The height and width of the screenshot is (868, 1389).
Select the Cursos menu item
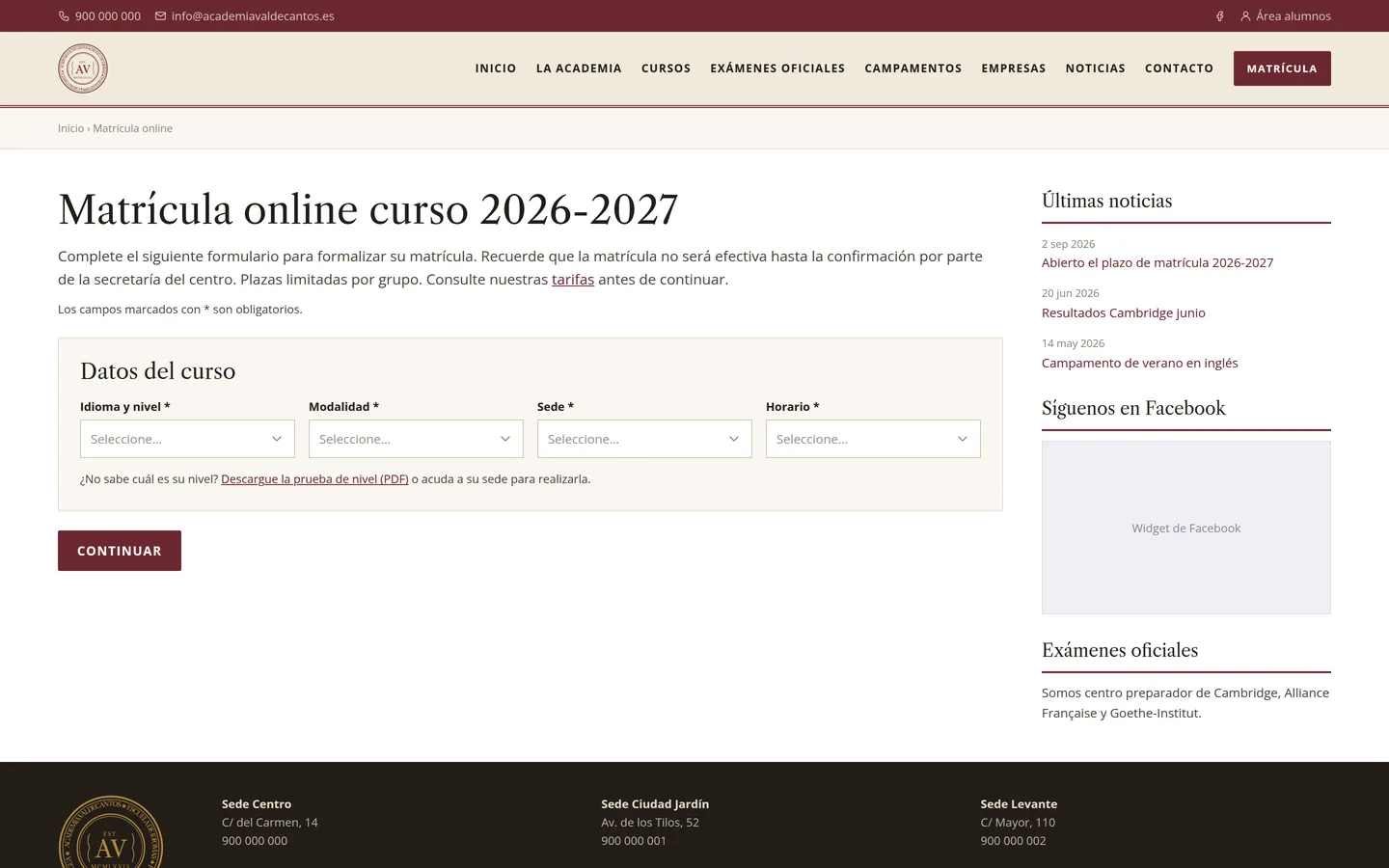666,68
